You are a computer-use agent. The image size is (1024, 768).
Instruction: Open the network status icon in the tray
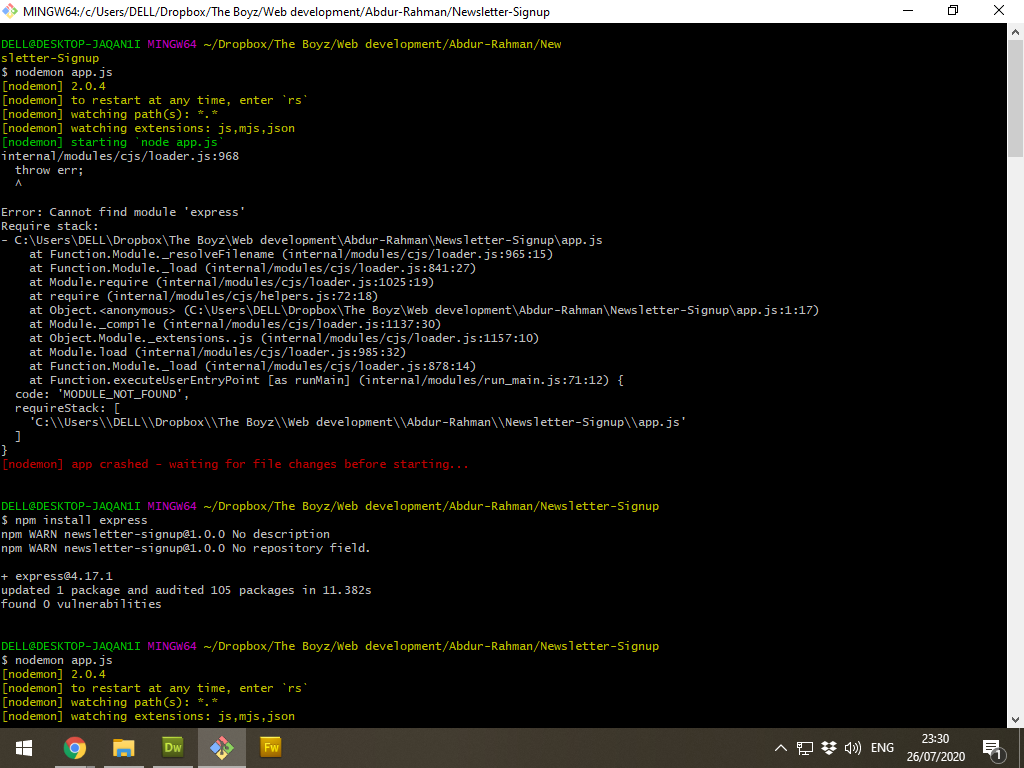click(x=805, y=746)
